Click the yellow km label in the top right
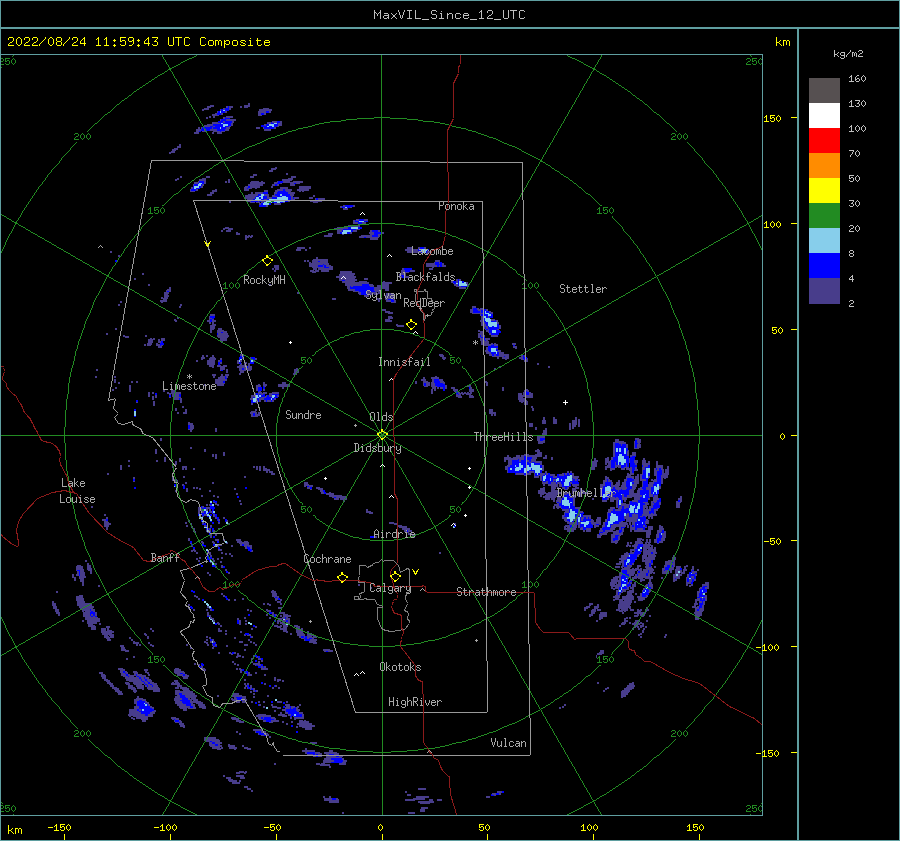The height and width of the screenshot is (841, 900). pos(783,42)
